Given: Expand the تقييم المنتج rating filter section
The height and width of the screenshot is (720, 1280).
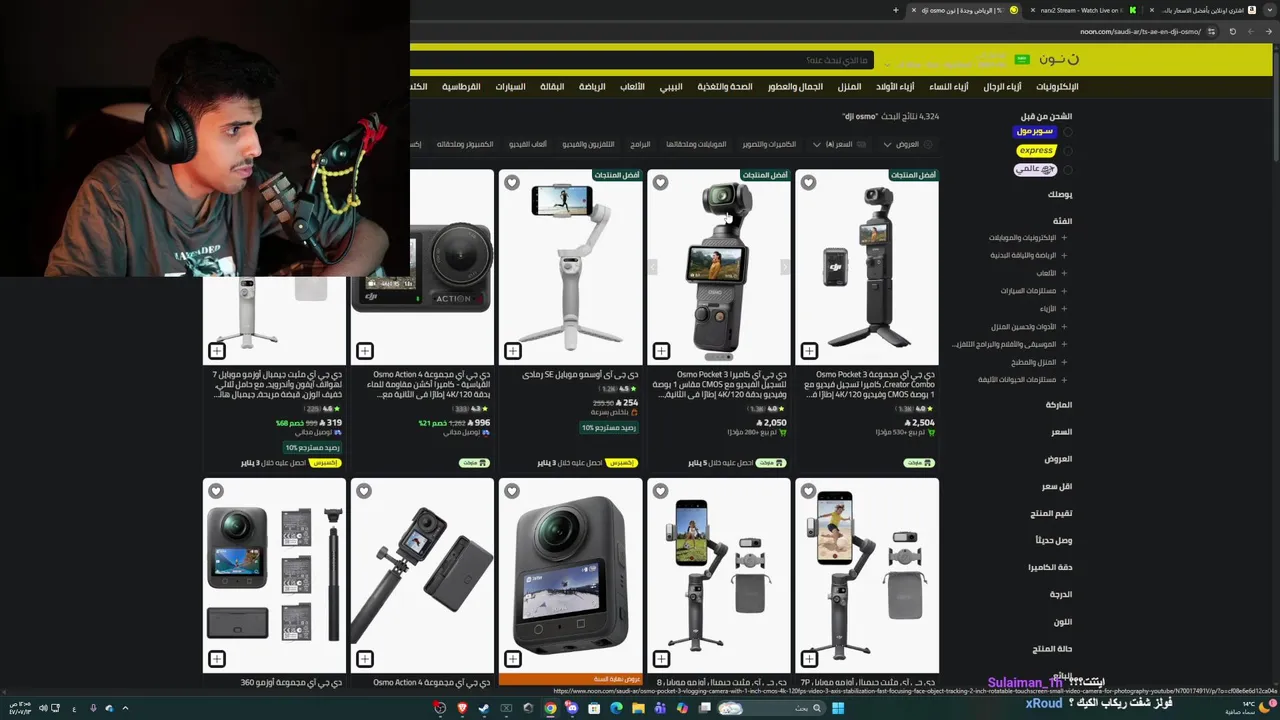Looking at the screenshot, I should point(1051,513).
